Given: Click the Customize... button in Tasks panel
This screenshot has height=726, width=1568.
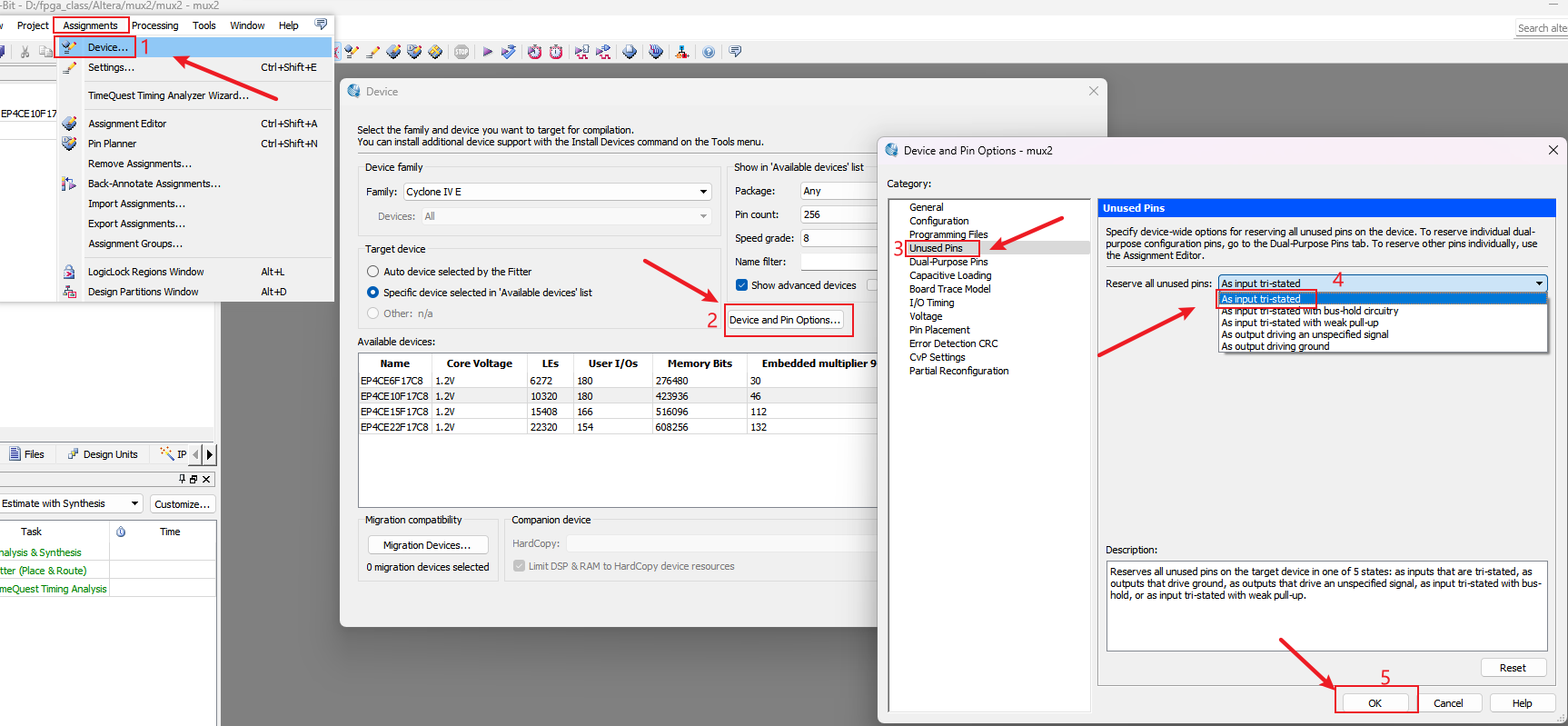Looking at the screenshot, I should [x=182, y=504].
